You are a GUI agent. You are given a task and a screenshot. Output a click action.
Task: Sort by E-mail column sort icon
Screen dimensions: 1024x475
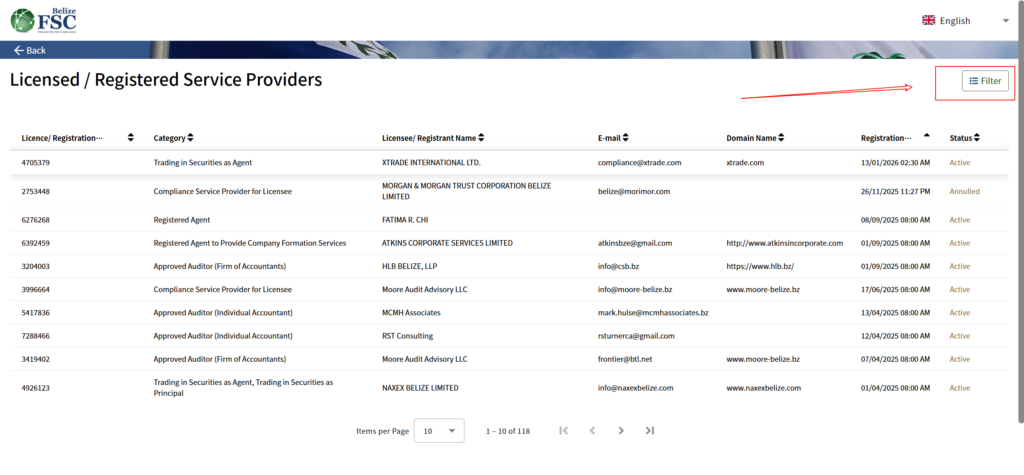(625, 137)
